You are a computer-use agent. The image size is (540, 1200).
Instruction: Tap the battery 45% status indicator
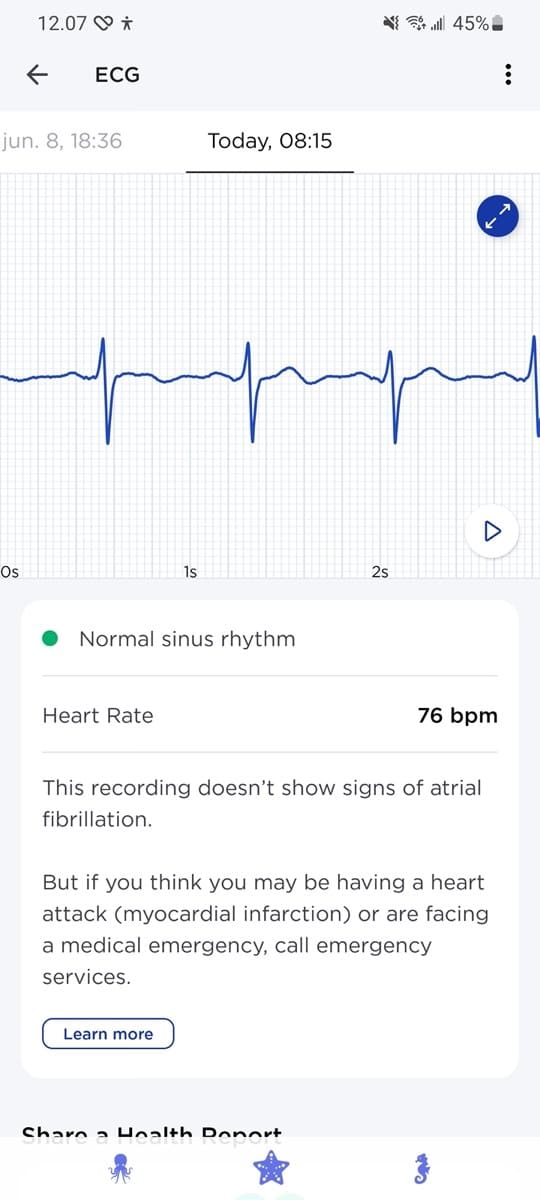coord(477,23)
